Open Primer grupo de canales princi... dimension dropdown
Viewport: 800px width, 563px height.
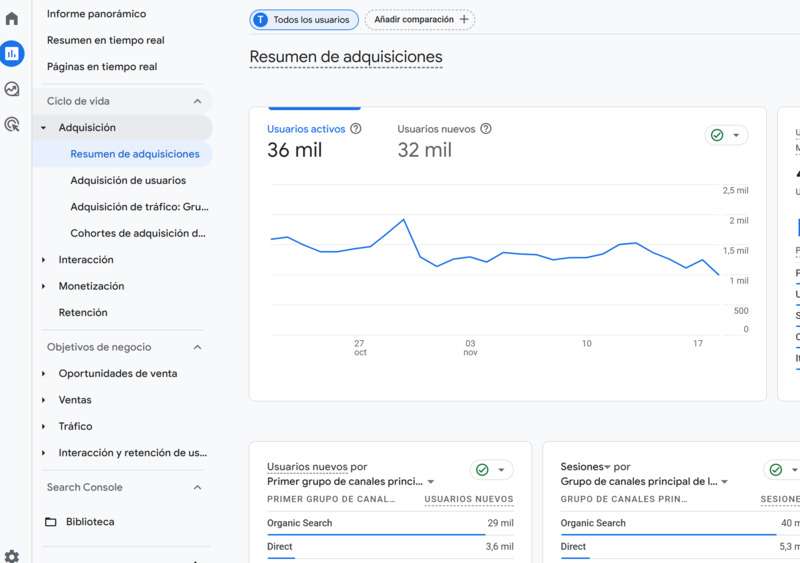(x=431, y=482)
